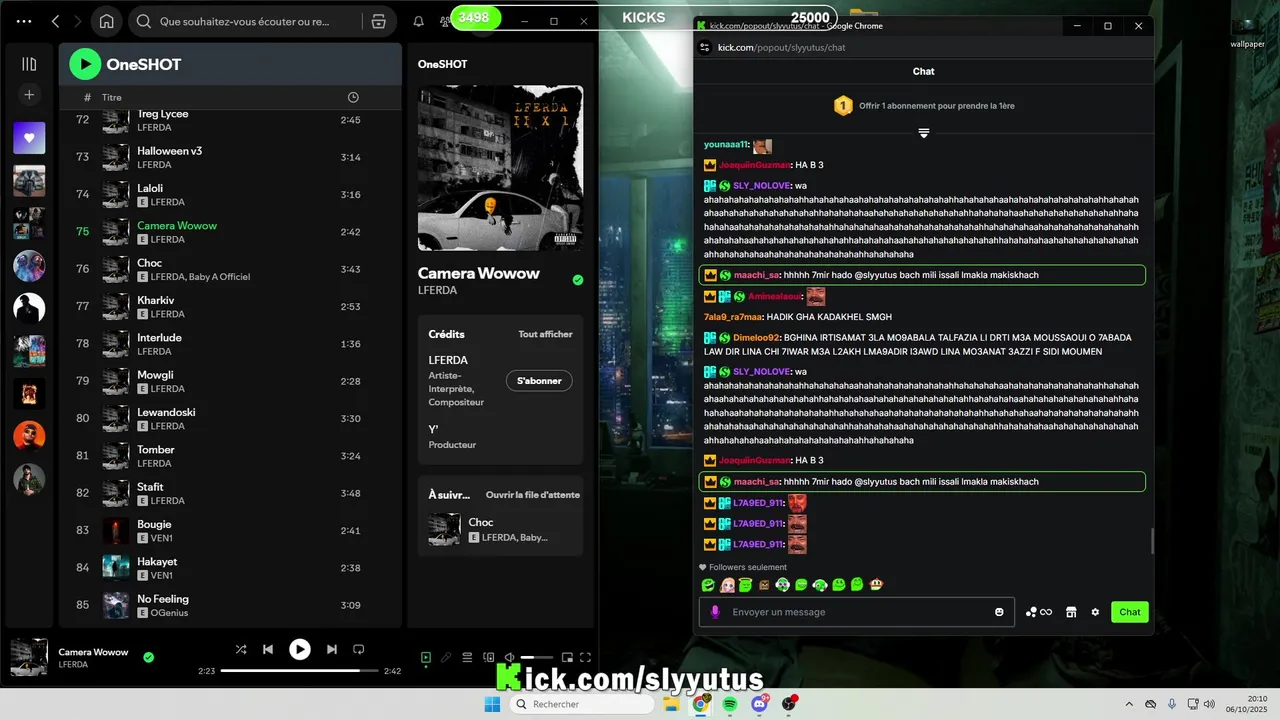Screen dimensions: 1280x720
Task: Click Tout afficher in Crédits
Action: point(545,334)
